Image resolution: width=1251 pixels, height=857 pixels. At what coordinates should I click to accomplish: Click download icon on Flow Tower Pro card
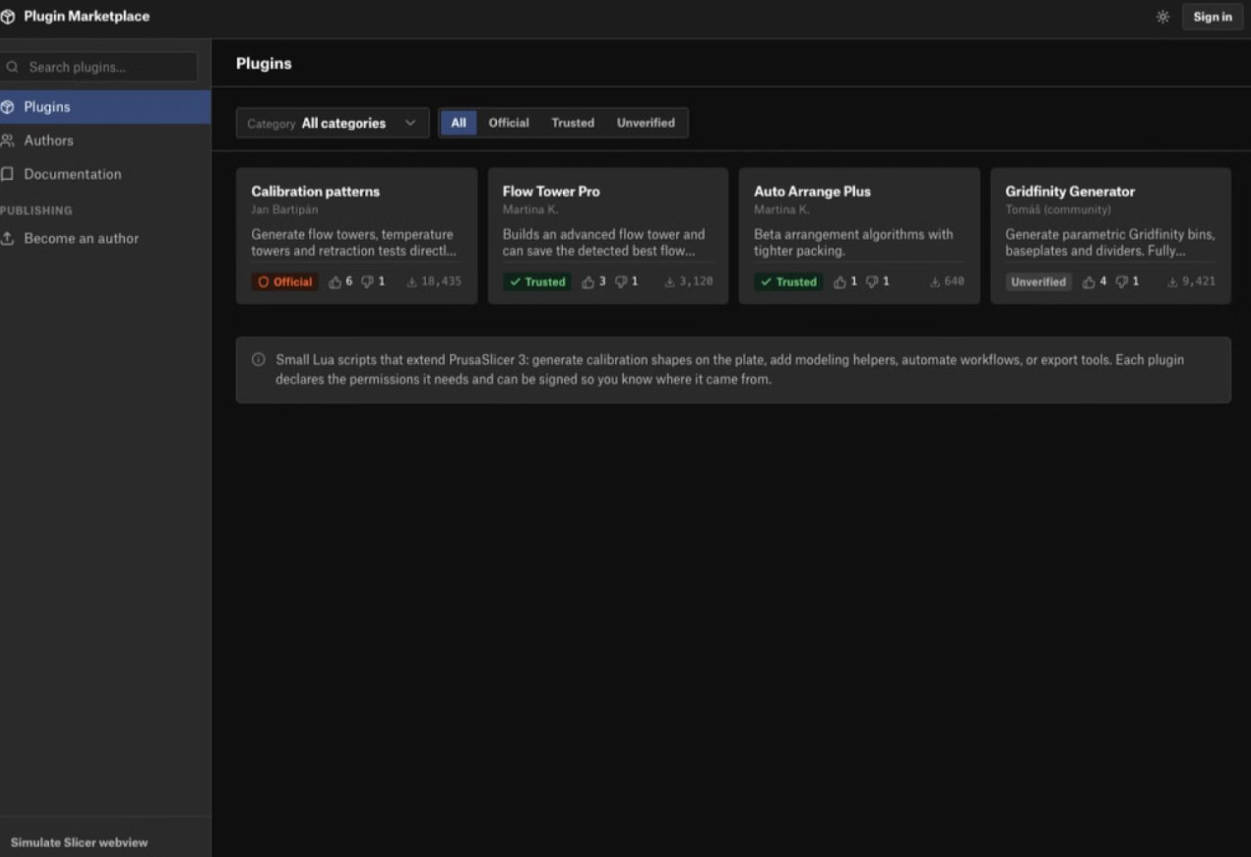coord(670,282)
